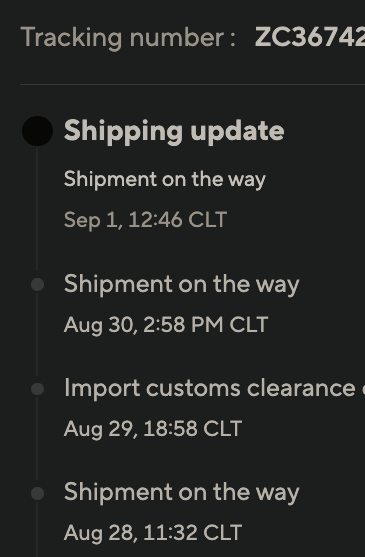The image size is (365, 557).
Task: Click the timeline line below the Aug 28 dot
Action: (x=37, y=529)
